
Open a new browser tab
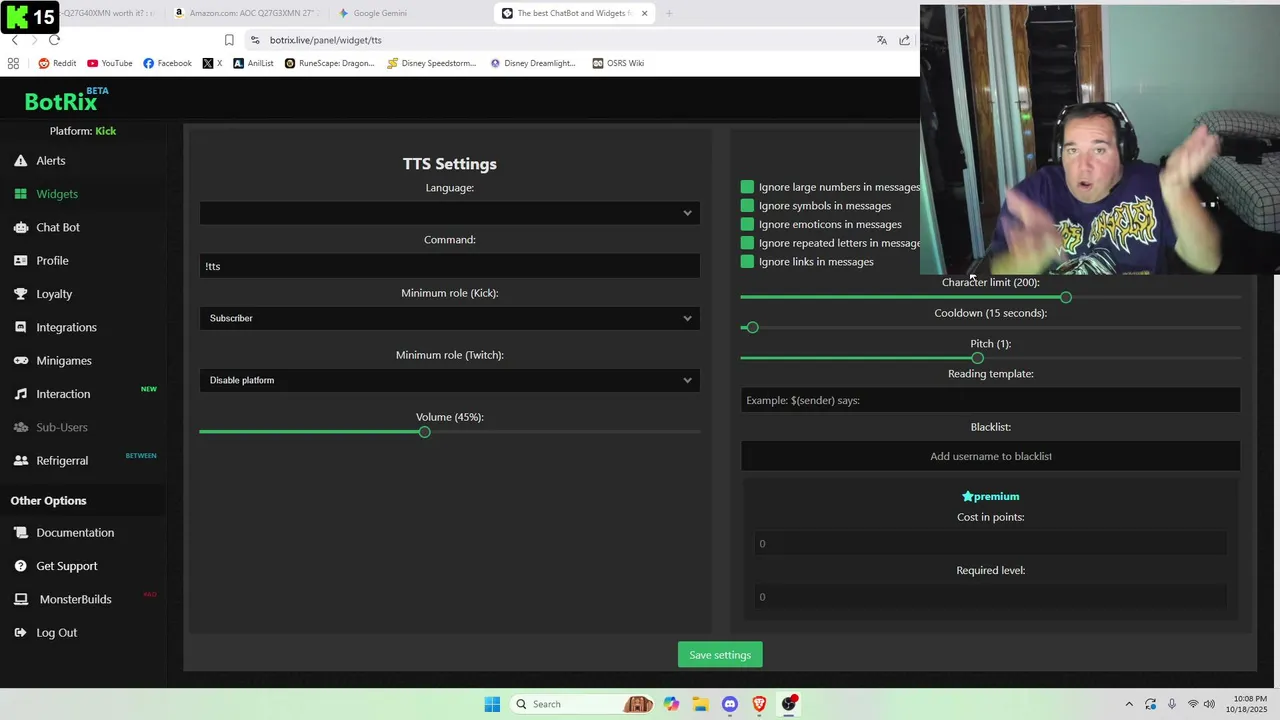pos(669,13)
